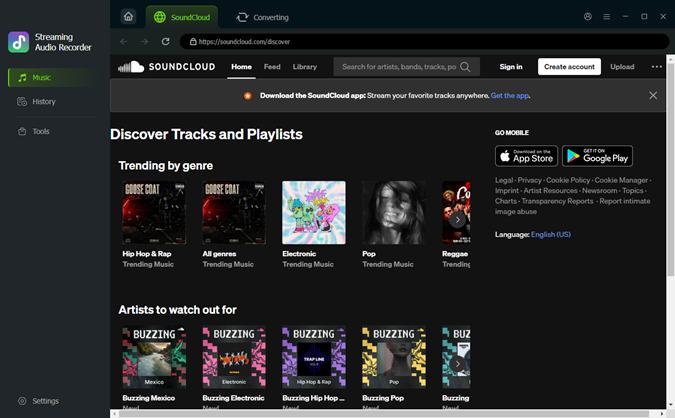Open the Charts footer link

(x=505, y=201)
